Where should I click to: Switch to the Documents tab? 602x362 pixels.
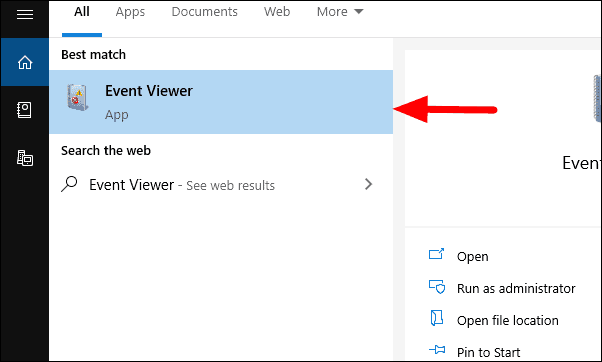(x=205, y=12)
